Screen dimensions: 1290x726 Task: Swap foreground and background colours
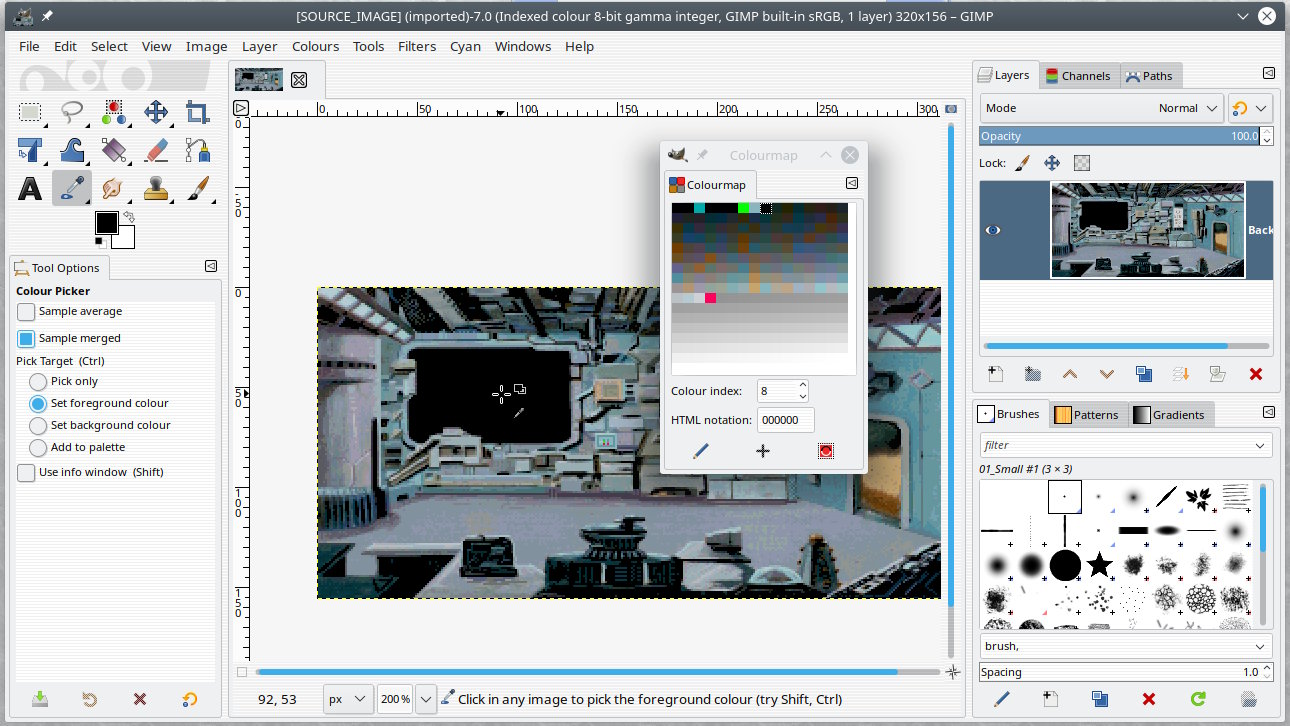(x=129, y=216)
